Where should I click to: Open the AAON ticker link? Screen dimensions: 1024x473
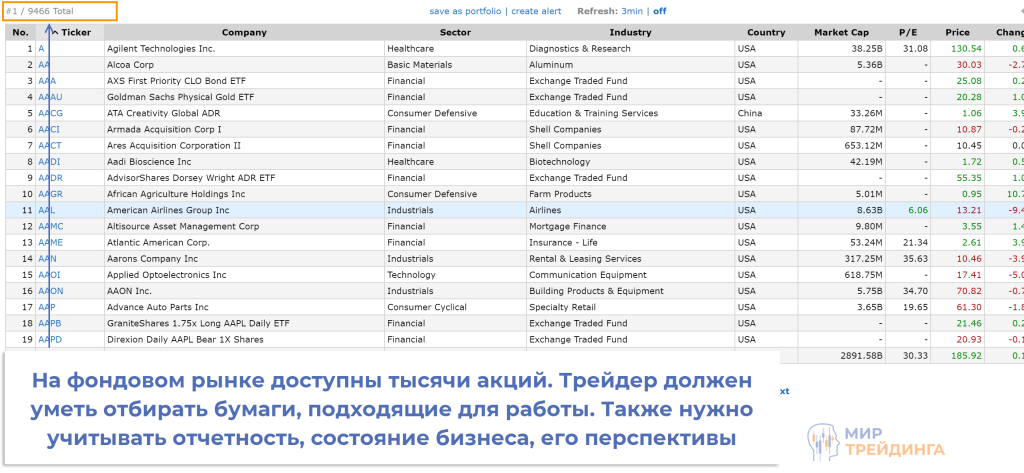click(x=50, y=291)
